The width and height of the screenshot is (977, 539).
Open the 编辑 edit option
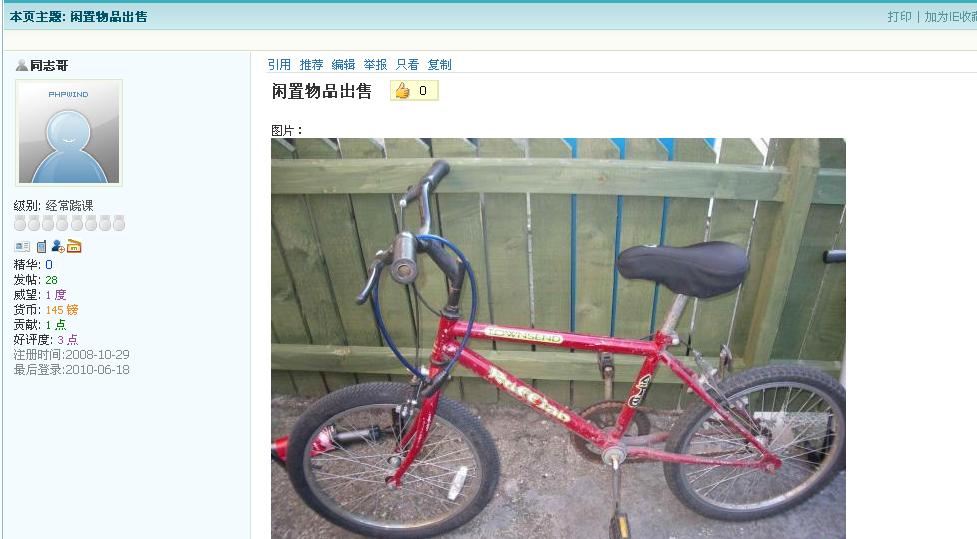point(343,64)
